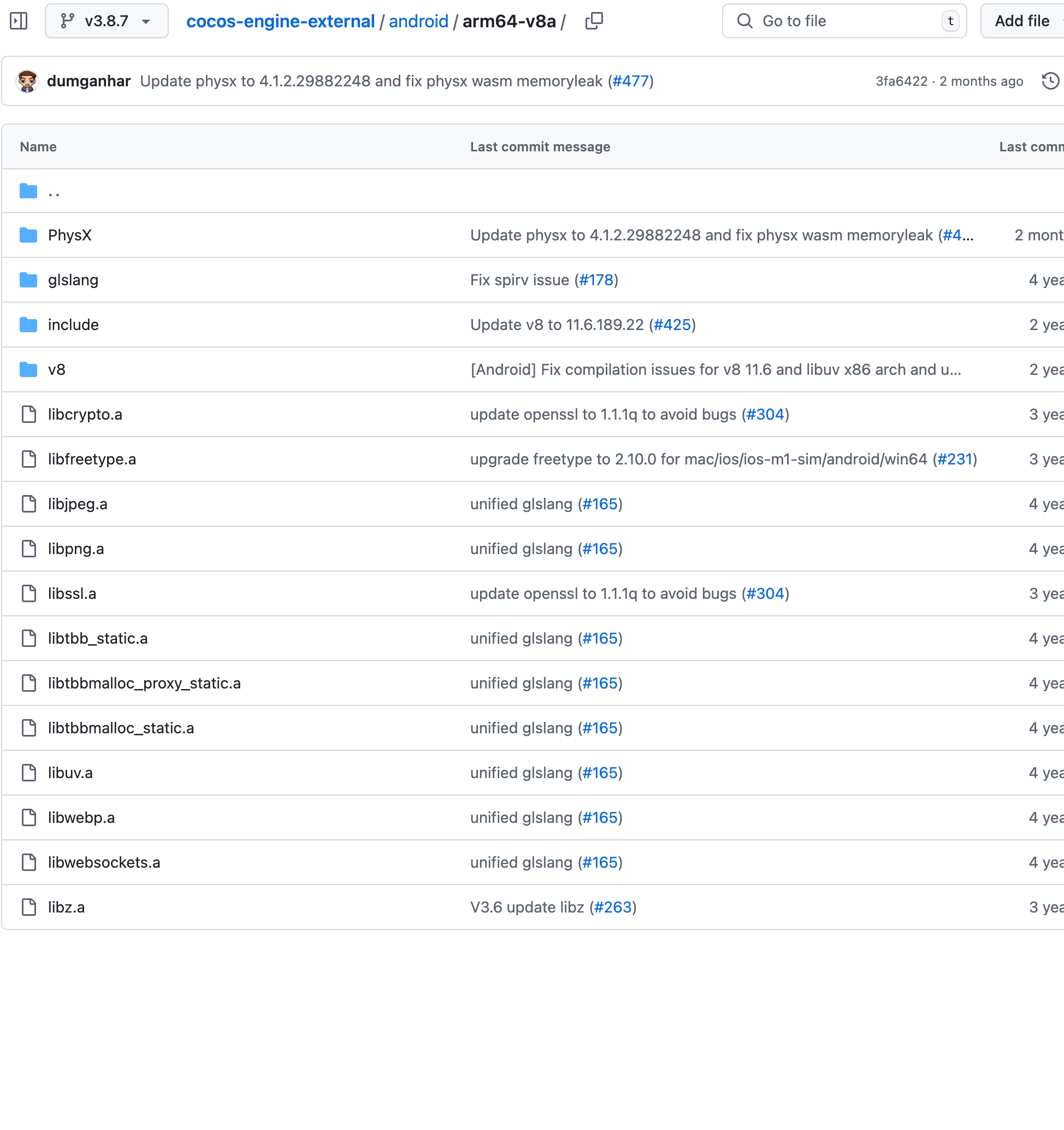The width and height of the screenshot is (1064, 1130).
Task: Open the libfreetype.a file
Action: pos(92,460)
